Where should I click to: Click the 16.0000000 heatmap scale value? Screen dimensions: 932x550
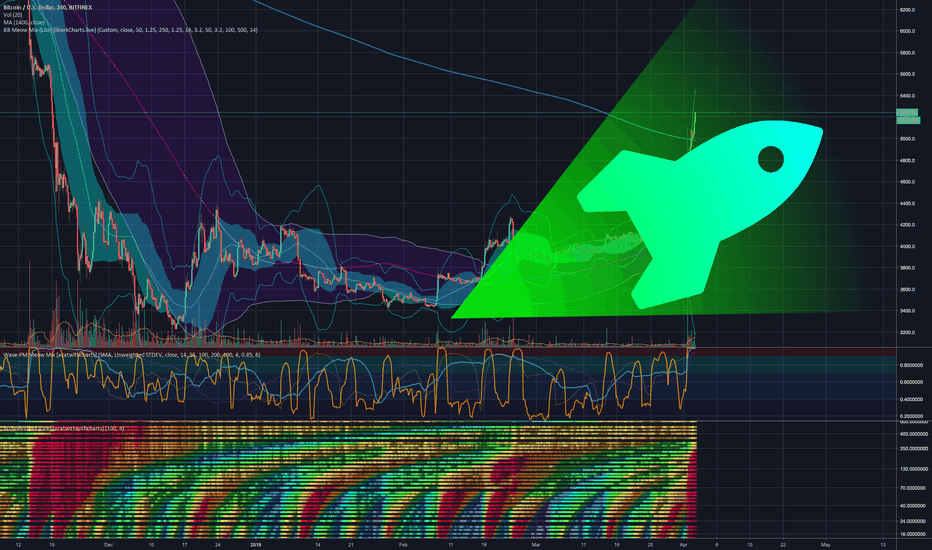click(913, 534)
